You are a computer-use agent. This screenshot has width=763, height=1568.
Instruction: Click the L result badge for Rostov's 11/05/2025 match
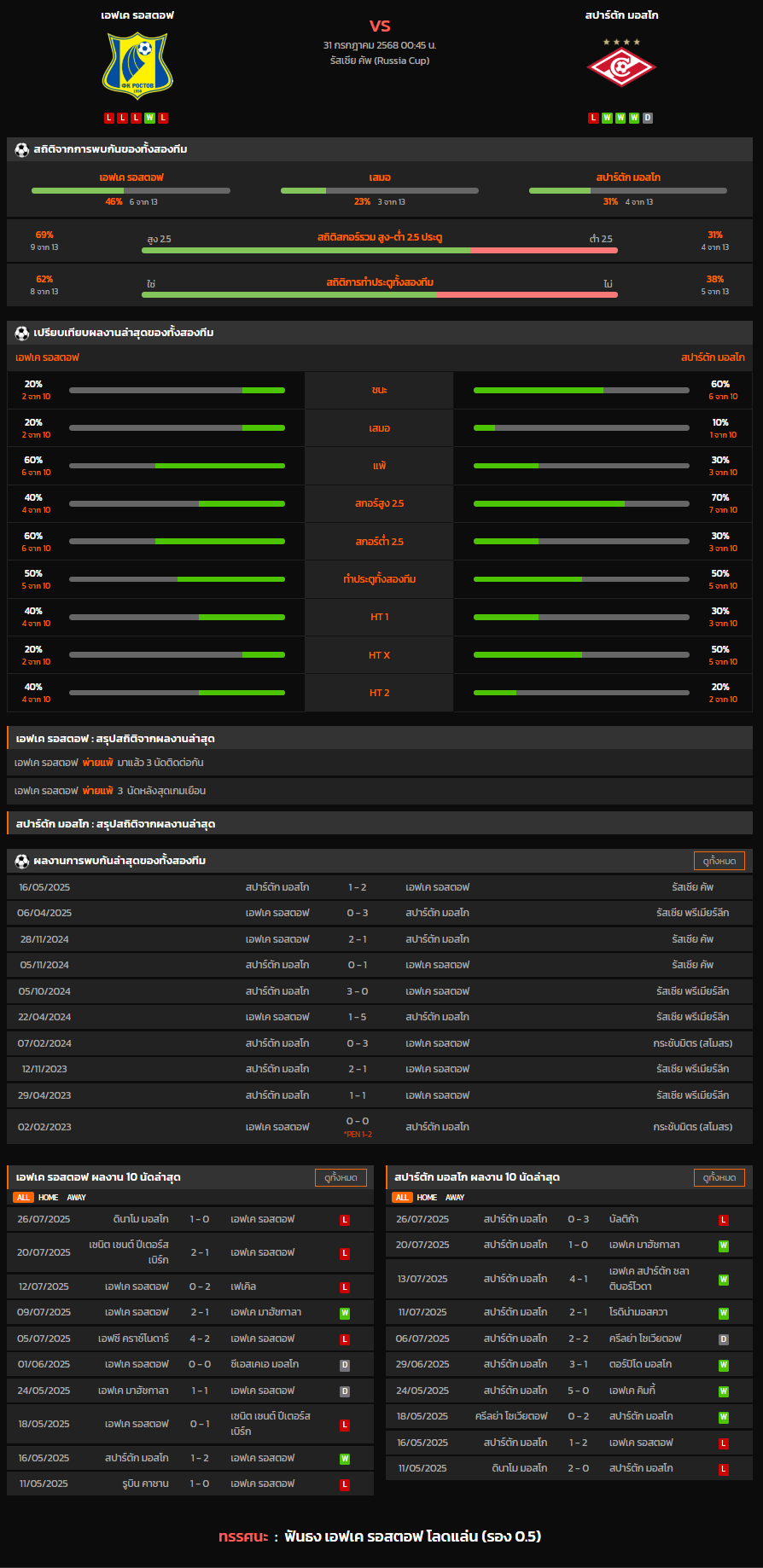[x=345, y=1484]
